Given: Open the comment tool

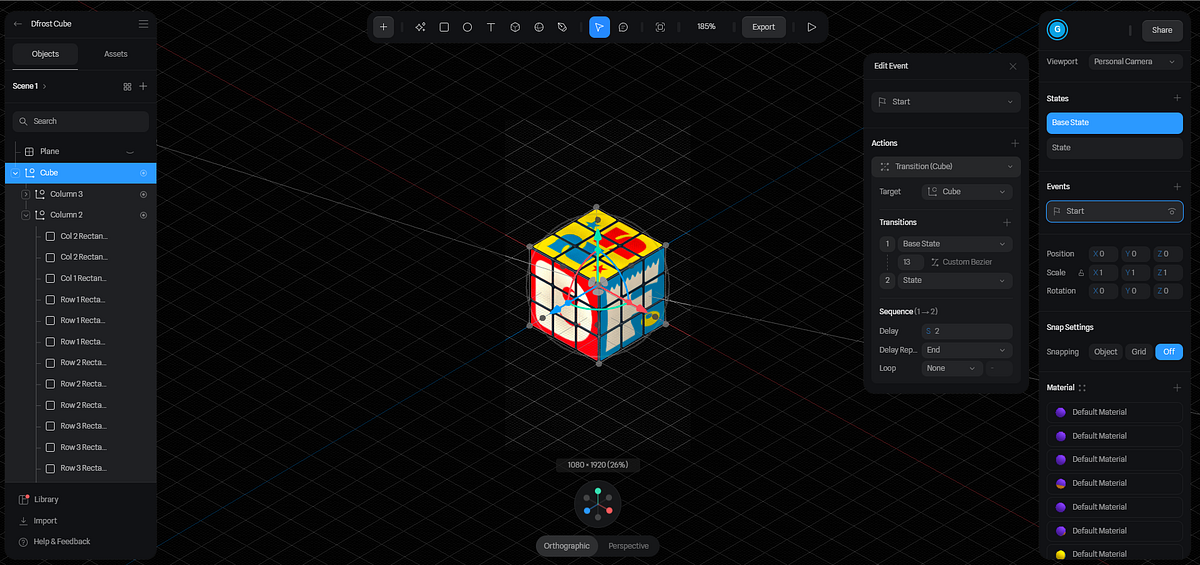Looking at the screenshot, I should (623, 27).
